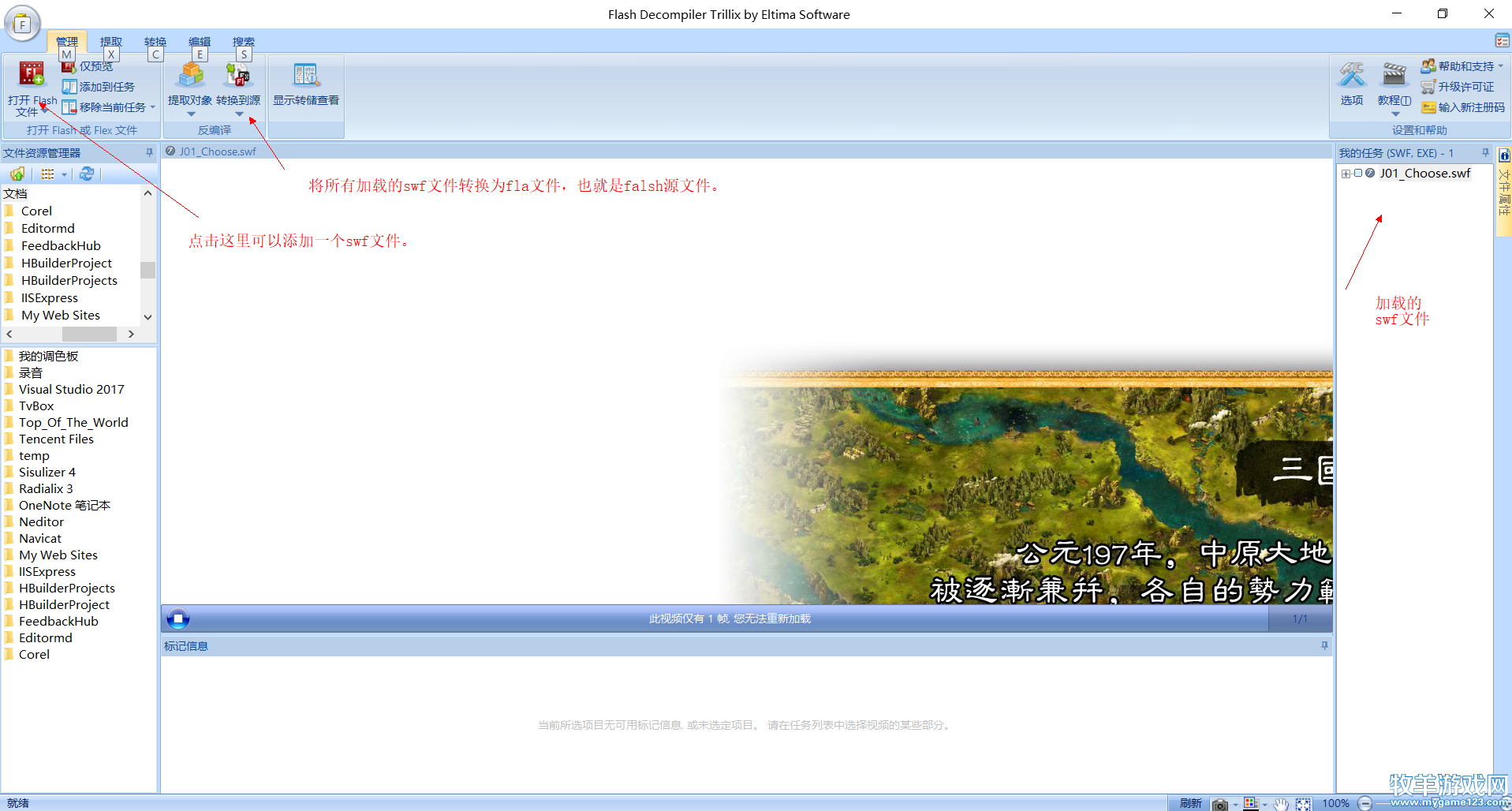Image resolution: width=1512 pixels, height=811 pixels.
Task: Open the background color dropdown in status bar
Action: click(x=1265, y=805)
